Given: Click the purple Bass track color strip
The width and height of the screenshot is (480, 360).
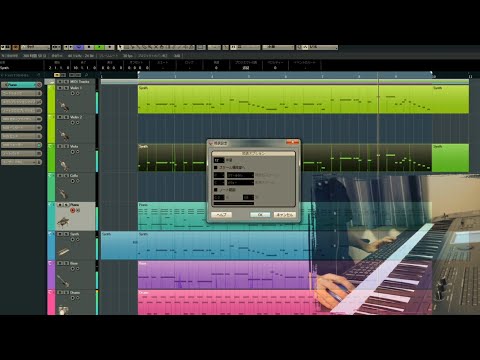Looking at the screenshot, I should [51, 275].
